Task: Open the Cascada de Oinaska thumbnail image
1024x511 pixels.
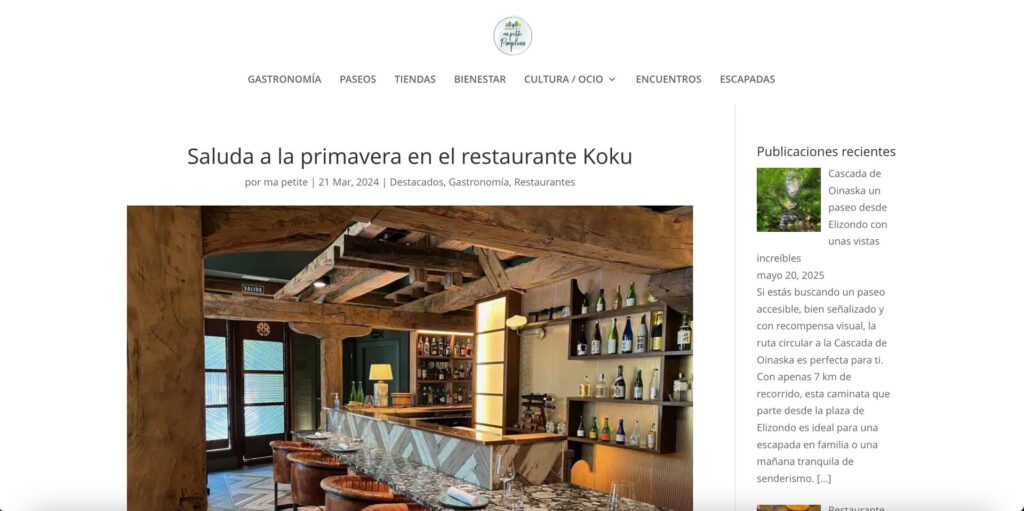Action: click(x=789, y=200)
